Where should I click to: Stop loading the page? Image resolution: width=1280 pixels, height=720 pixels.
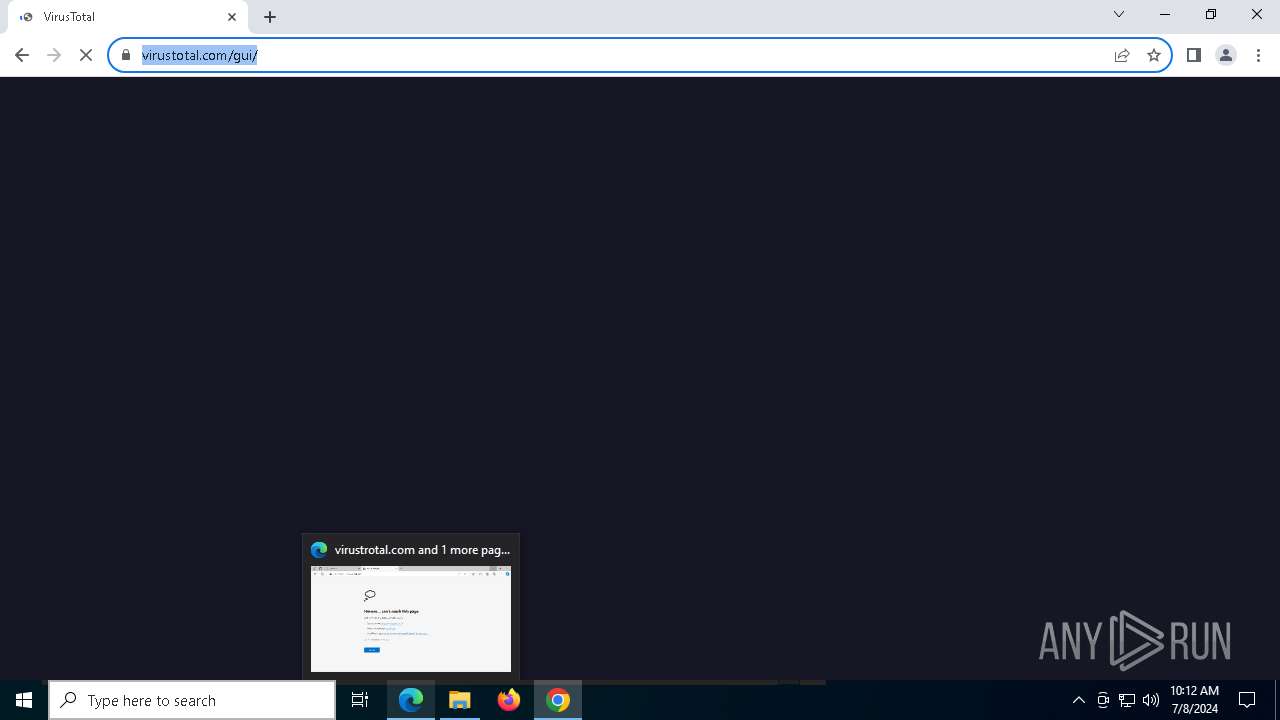pyautogui.click(x=86, y=55)
